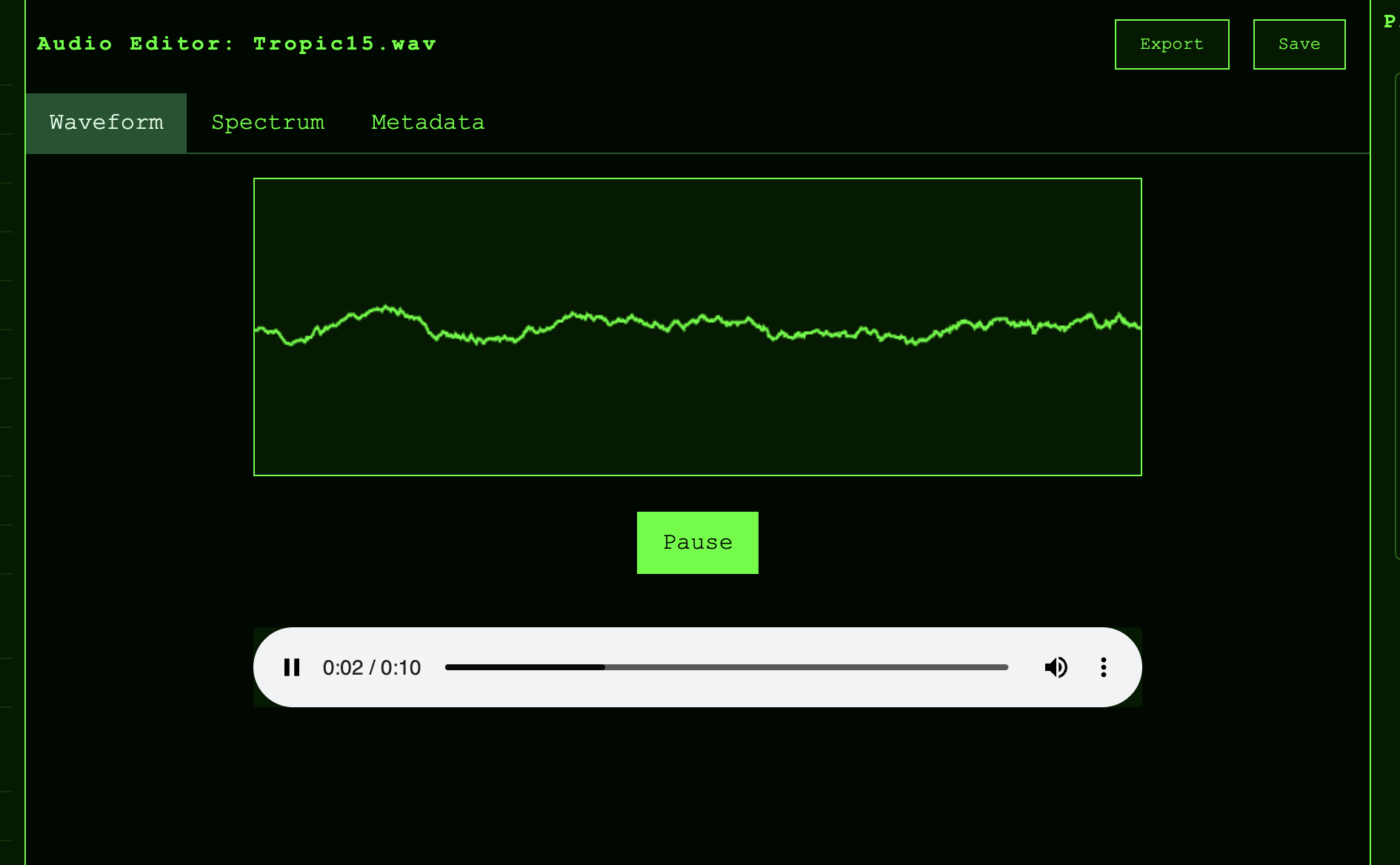
Task: Switch to the Spectrum tab
Action: pyautogui.click(x=267, y=123)
